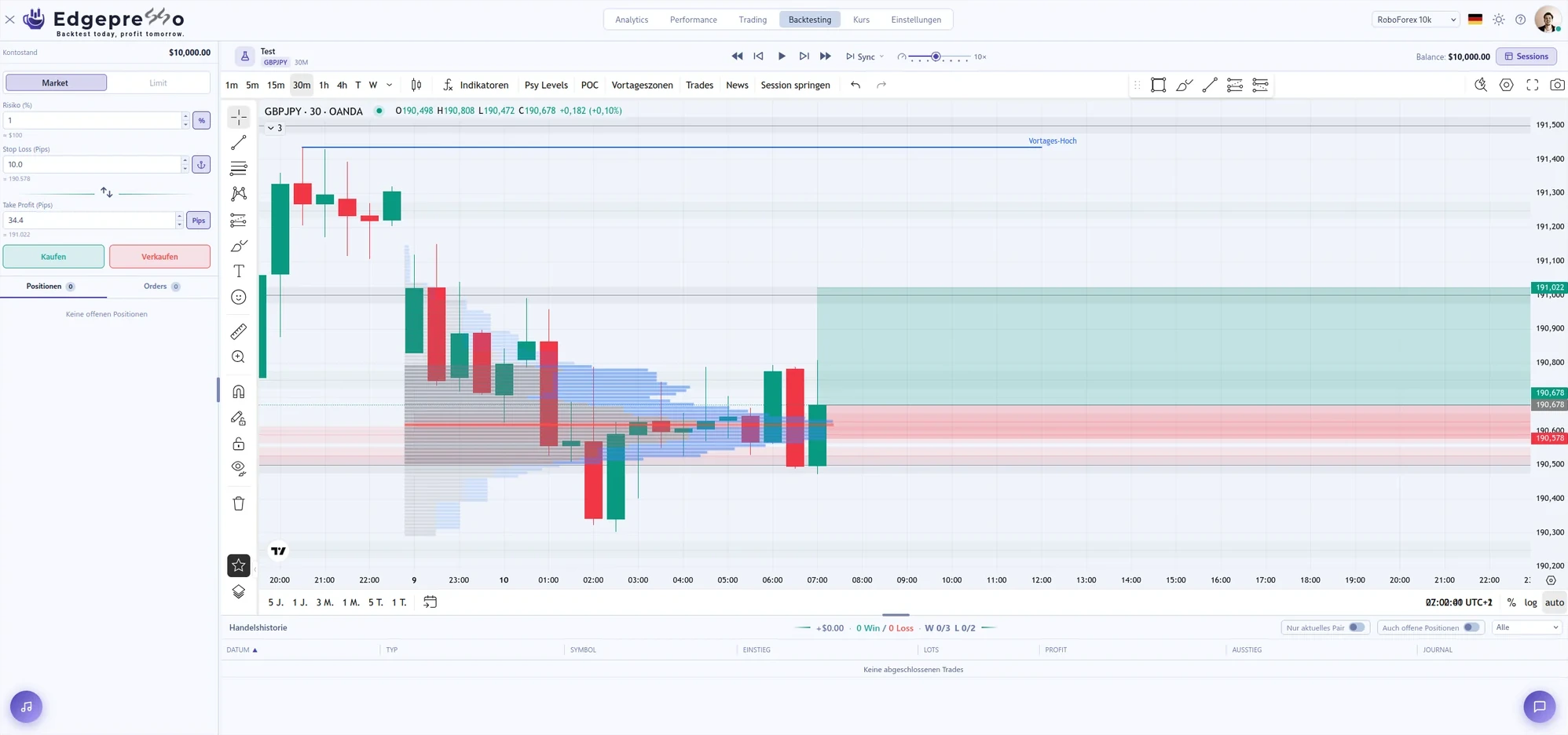Start replay with the play button
1568x735 pixels.
tap(782, 57)
